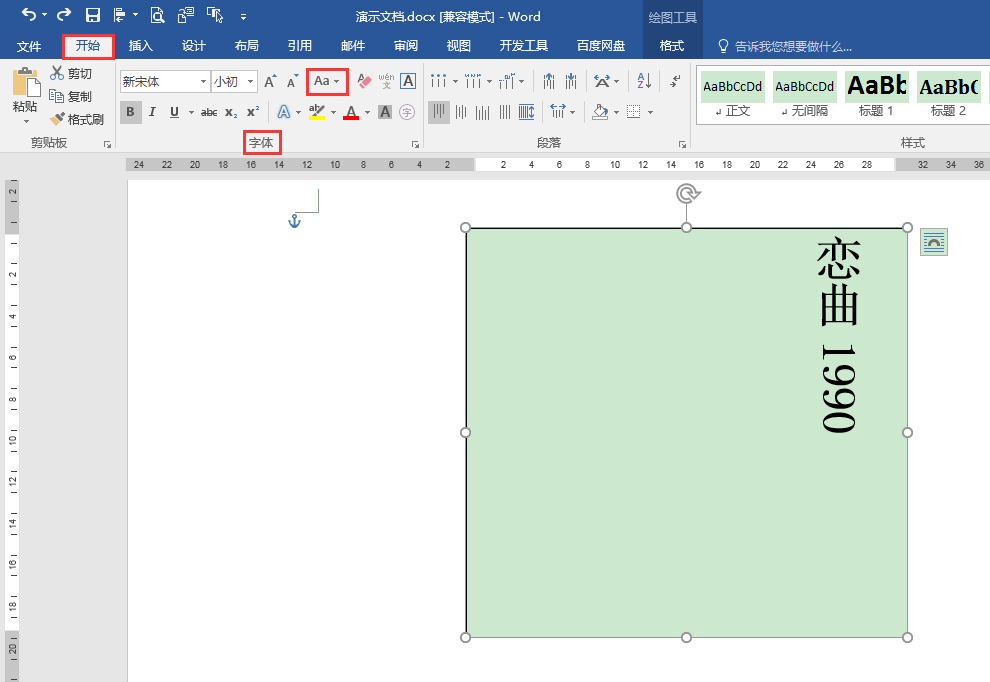Screen dimensions: 990x682
Task: Open the 小初 font size dropdown
Action: 251,81
